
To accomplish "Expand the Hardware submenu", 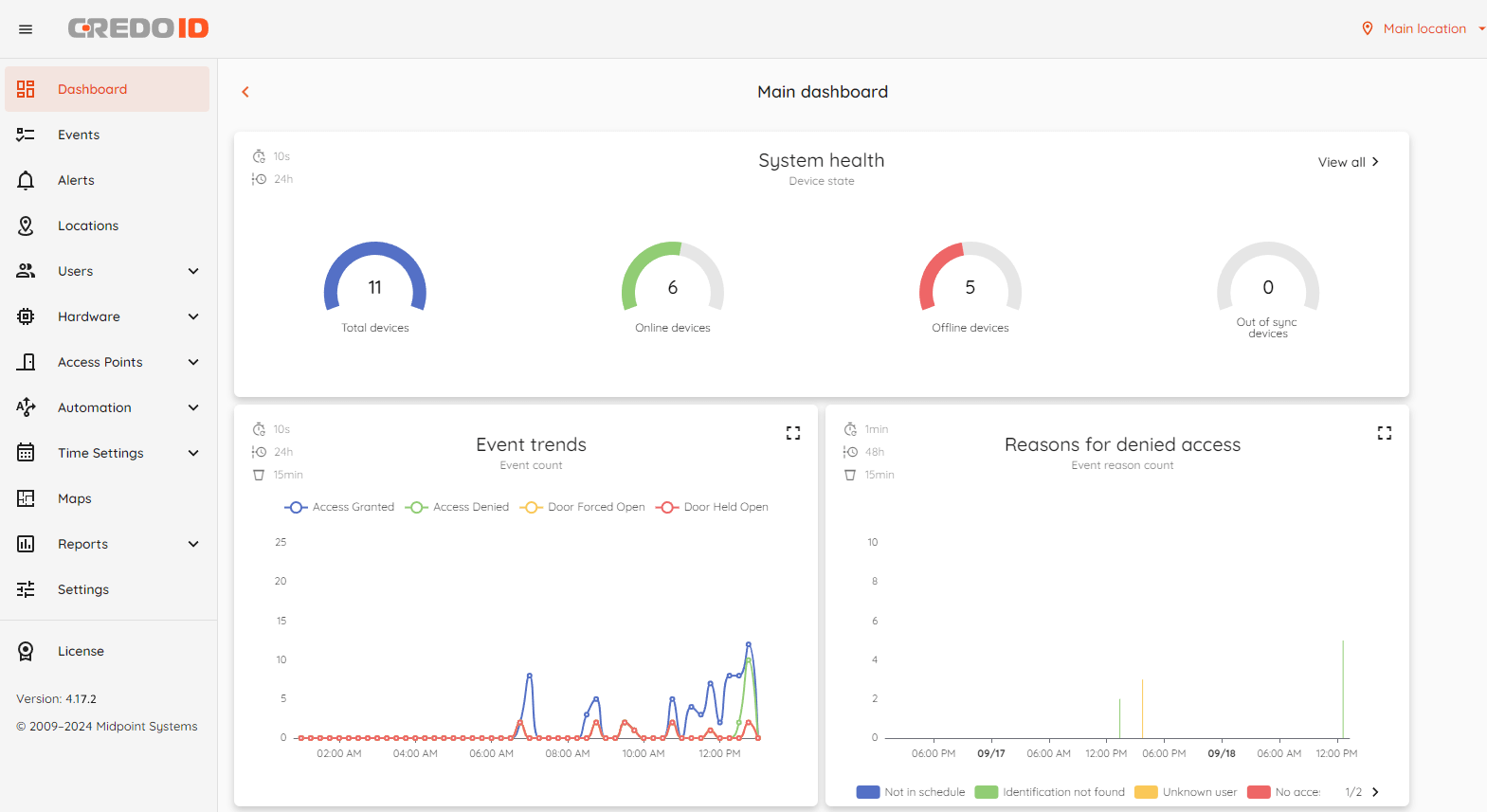I will pos(193,316).
